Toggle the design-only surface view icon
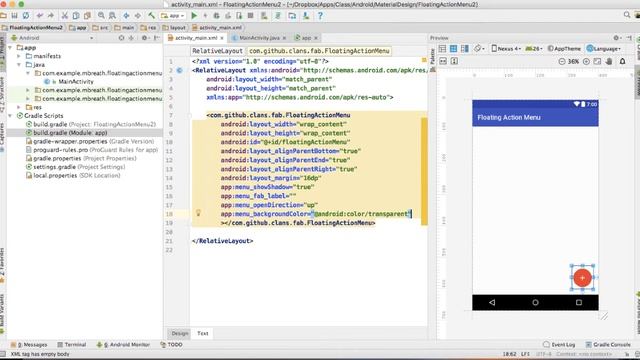640x360 pixels. (x=442, y=49)
